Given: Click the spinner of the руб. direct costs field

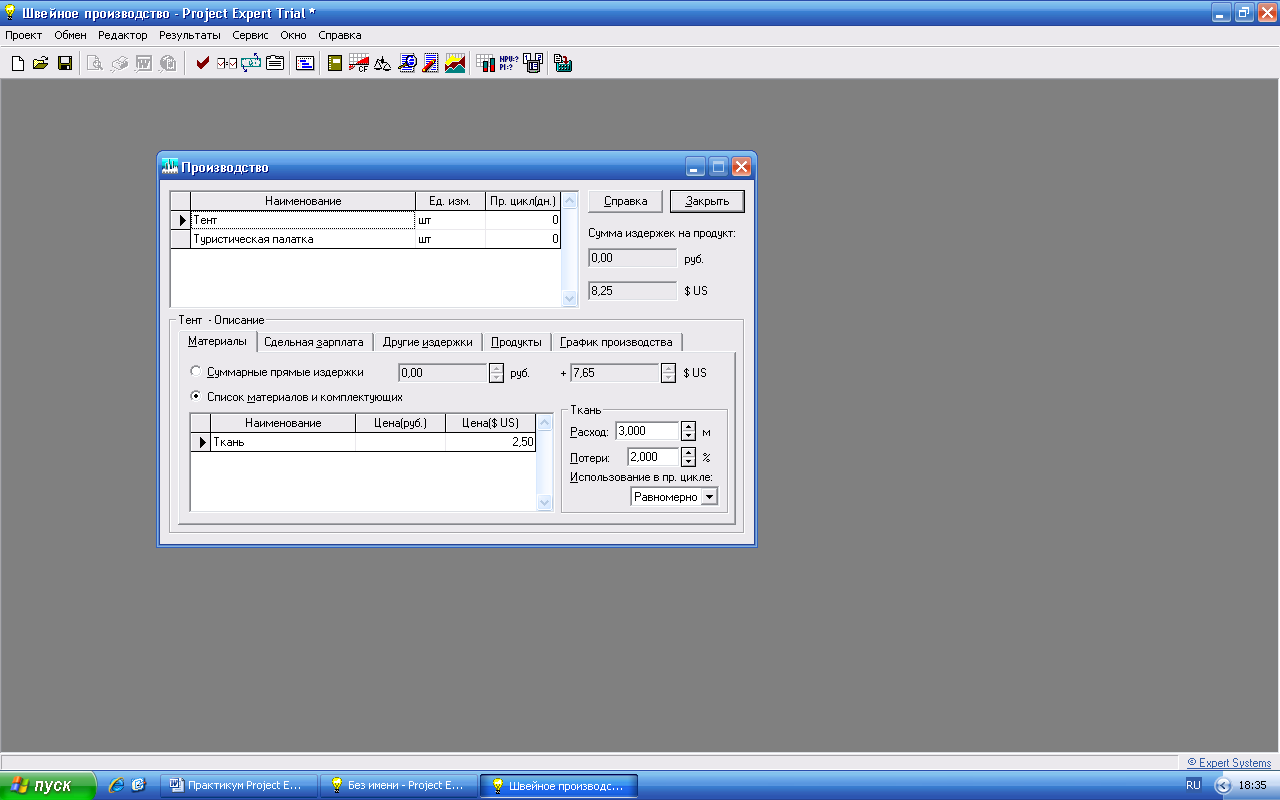Looking at the screenshot, I should (x=496, y=373).
